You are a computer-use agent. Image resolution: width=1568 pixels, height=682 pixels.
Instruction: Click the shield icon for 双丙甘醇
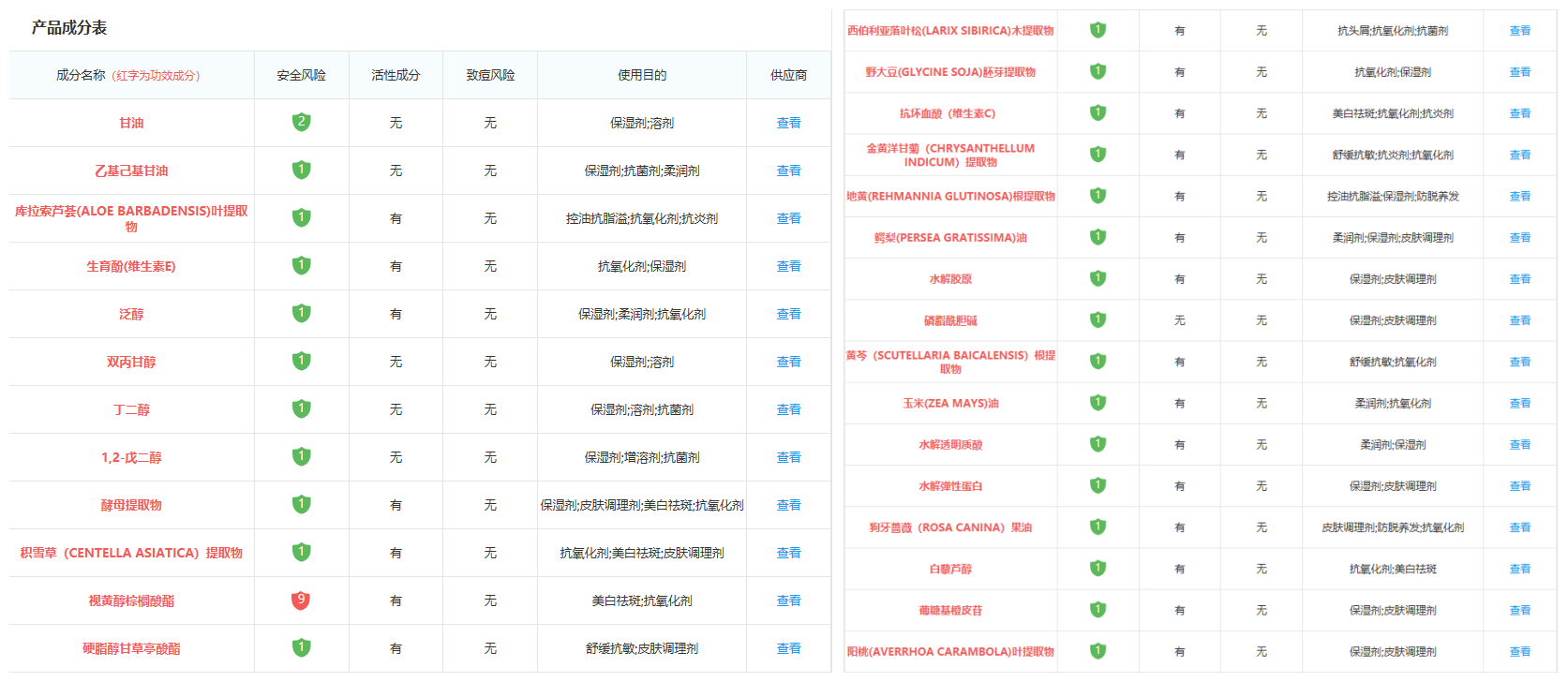click(x=301, y=361)
